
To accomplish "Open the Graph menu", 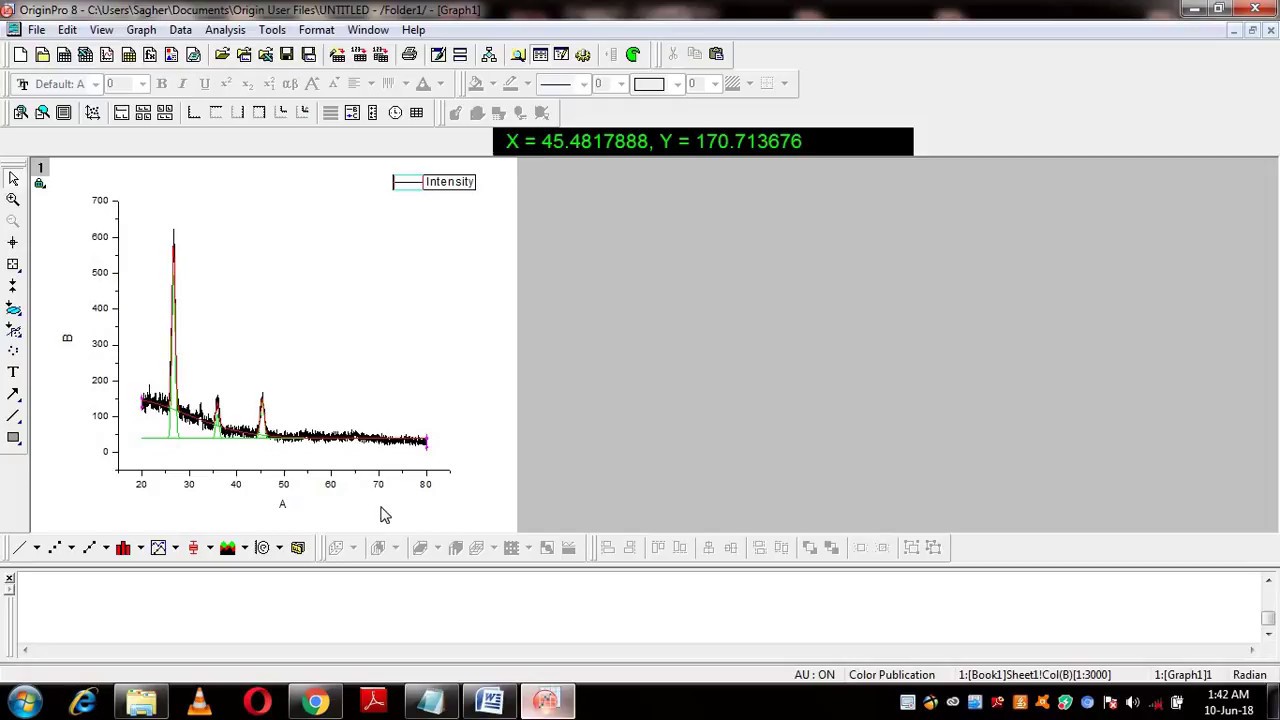I will pyautogui.click(x=141, y=30).
